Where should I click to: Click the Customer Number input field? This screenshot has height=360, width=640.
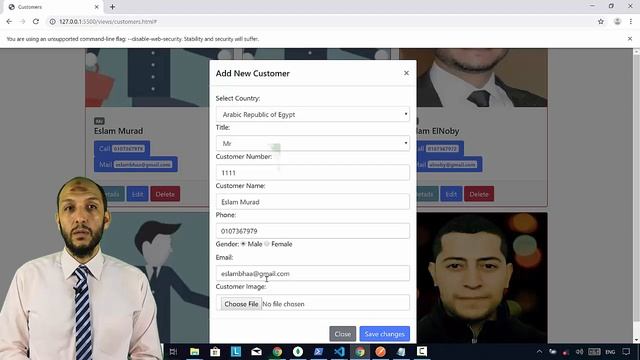(313, 173)
